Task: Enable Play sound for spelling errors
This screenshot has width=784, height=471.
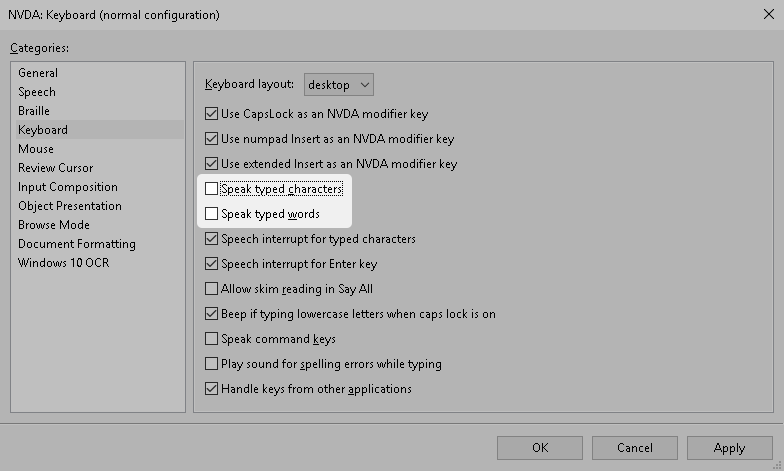Action: coord(211,364)
